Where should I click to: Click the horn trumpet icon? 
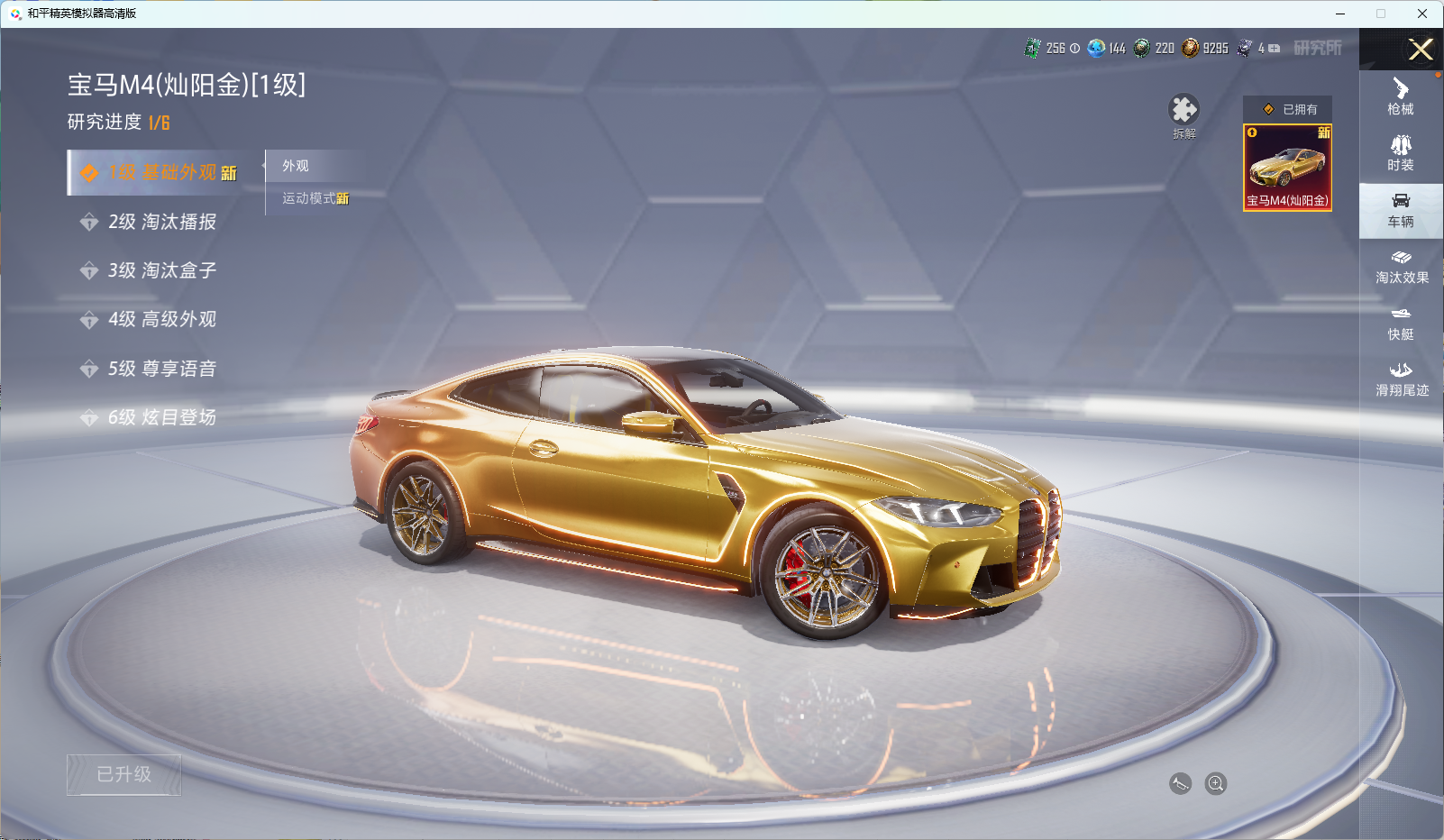1180,784
